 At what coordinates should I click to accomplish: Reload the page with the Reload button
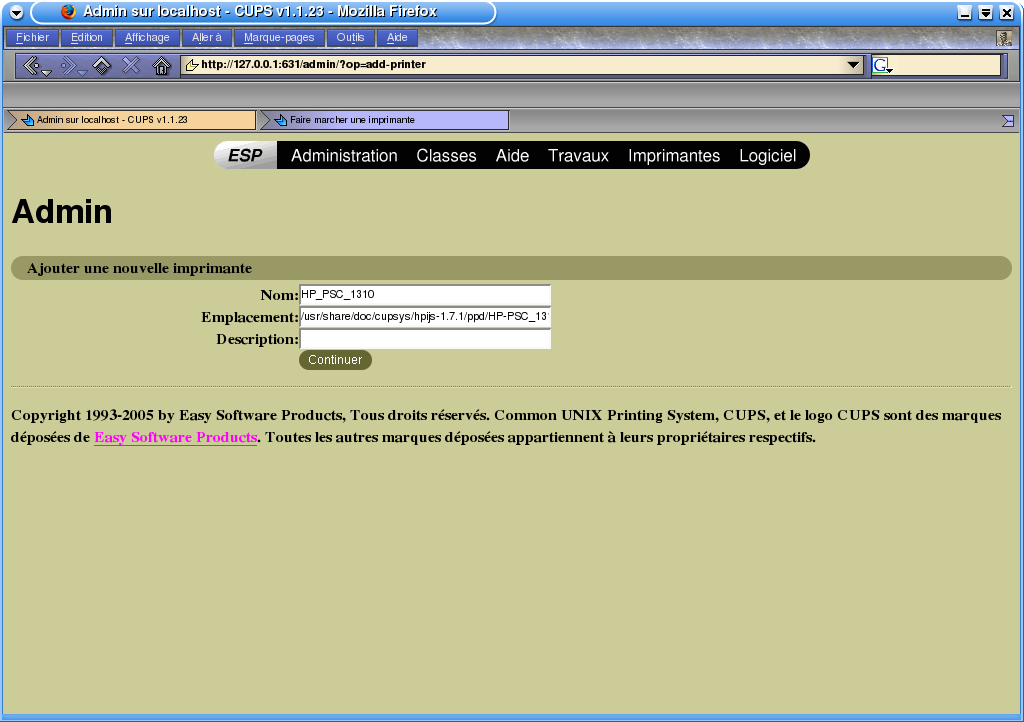click(x=102, y=65)
